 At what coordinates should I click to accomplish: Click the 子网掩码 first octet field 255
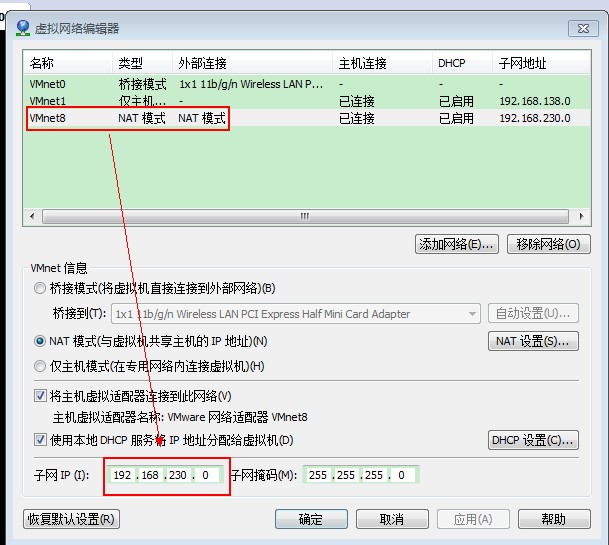[x=318, y=475]
